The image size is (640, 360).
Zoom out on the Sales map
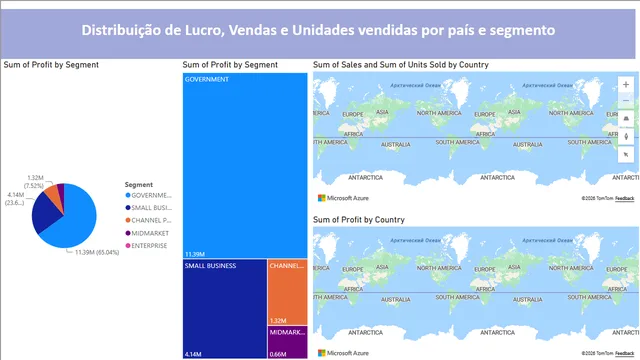tap(626, 100)
